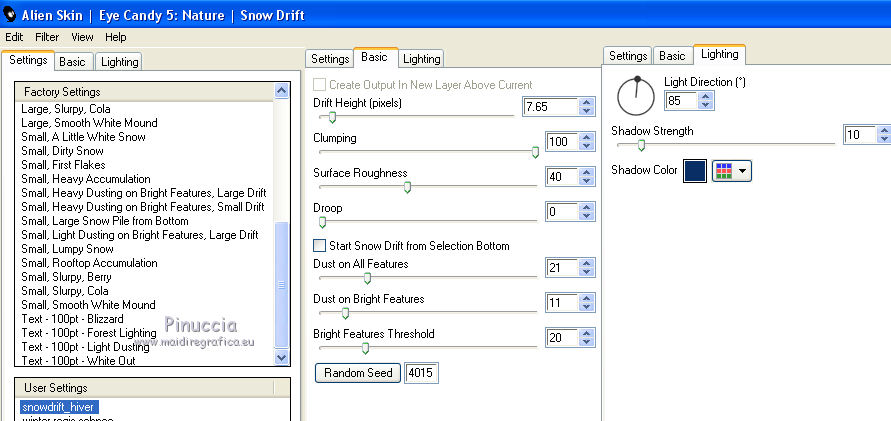Screen dimensions: 891x421
Task: Switch to the Basic tab in left panel
Action: click(x=72, y=62)
